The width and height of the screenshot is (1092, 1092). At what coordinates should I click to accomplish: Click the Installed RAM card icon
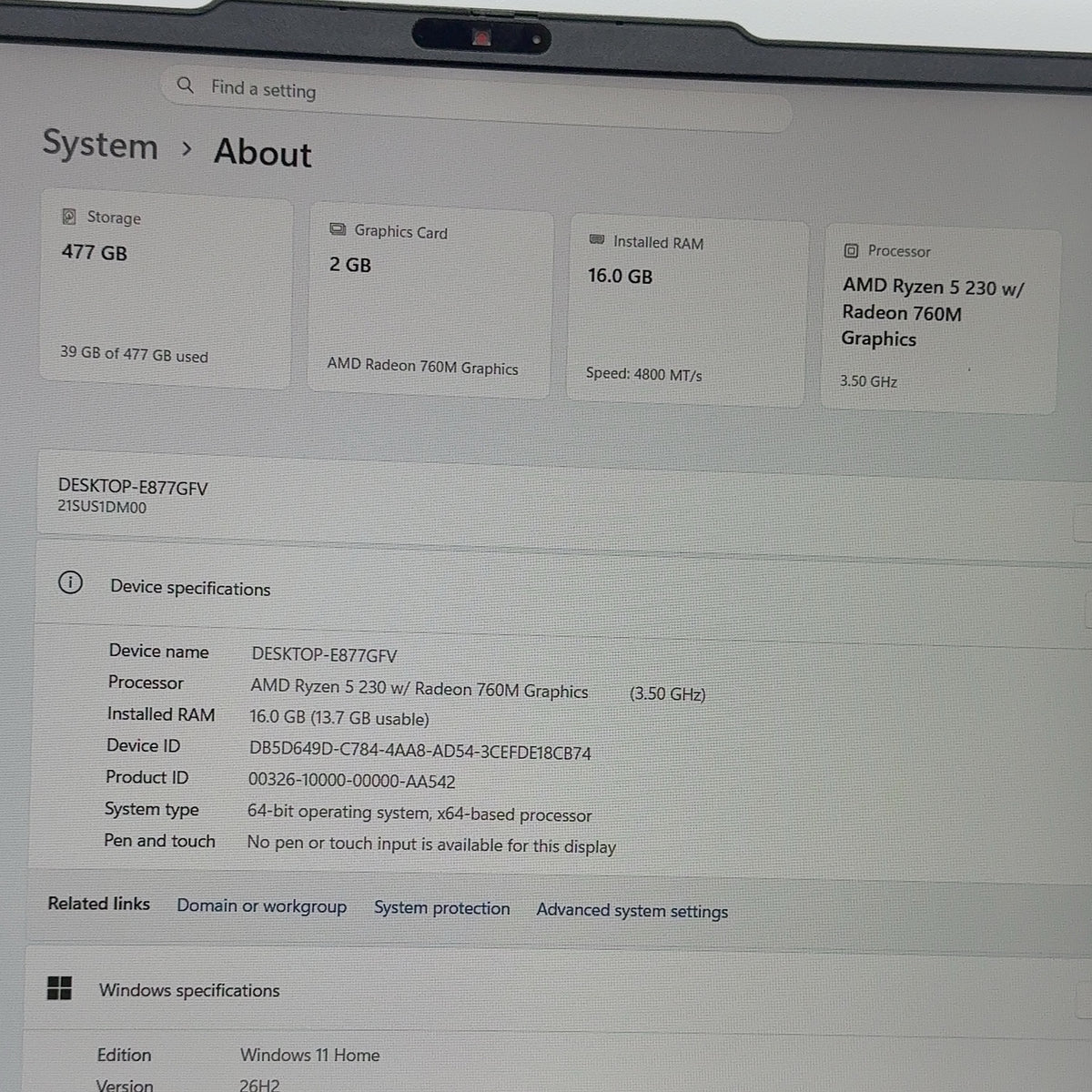click(x=597, y=239)
